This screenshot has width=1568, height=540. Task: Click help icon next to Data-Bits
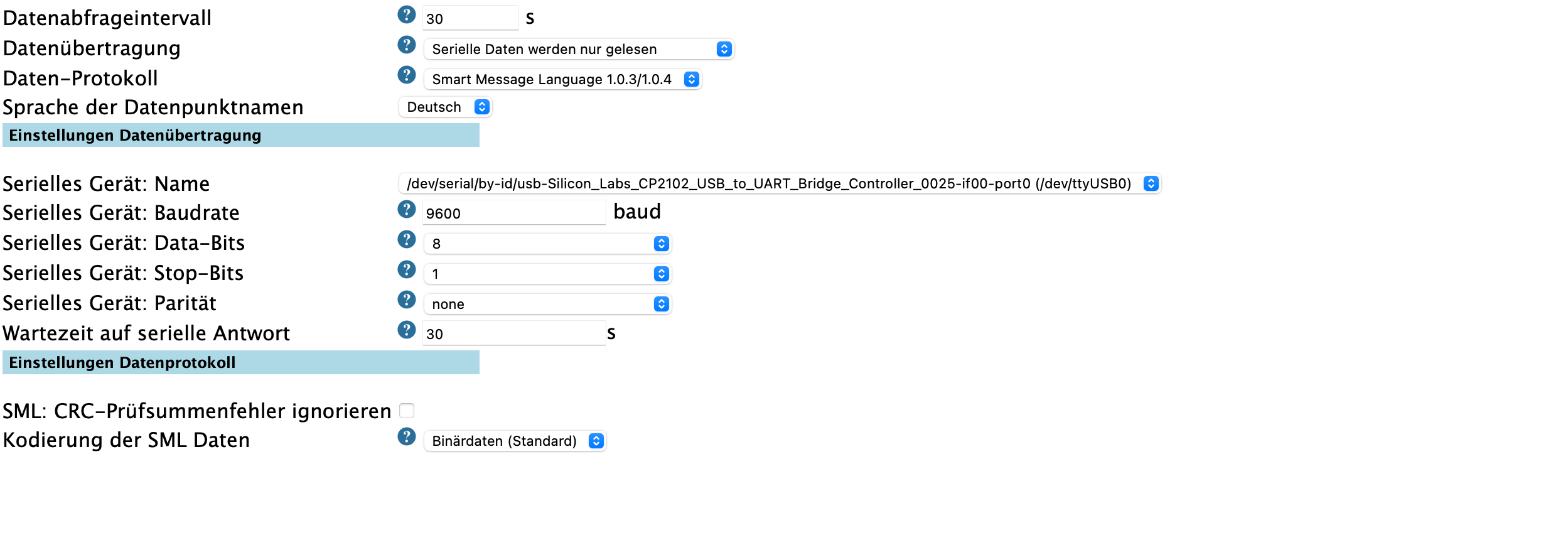pyautogui.click(x=407, y=239)
